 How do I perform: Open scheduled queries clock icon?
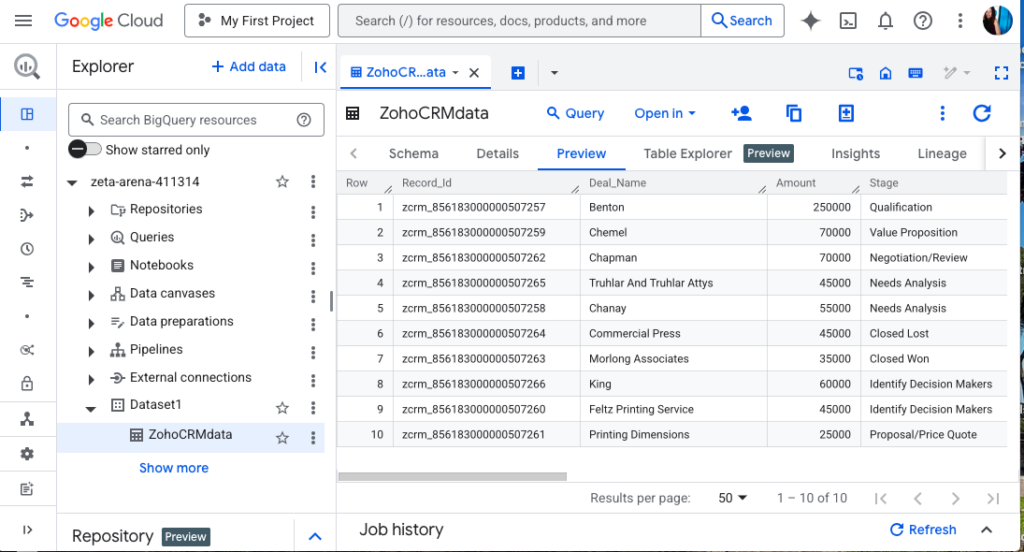pyautogui.click(x=27, y=249)
